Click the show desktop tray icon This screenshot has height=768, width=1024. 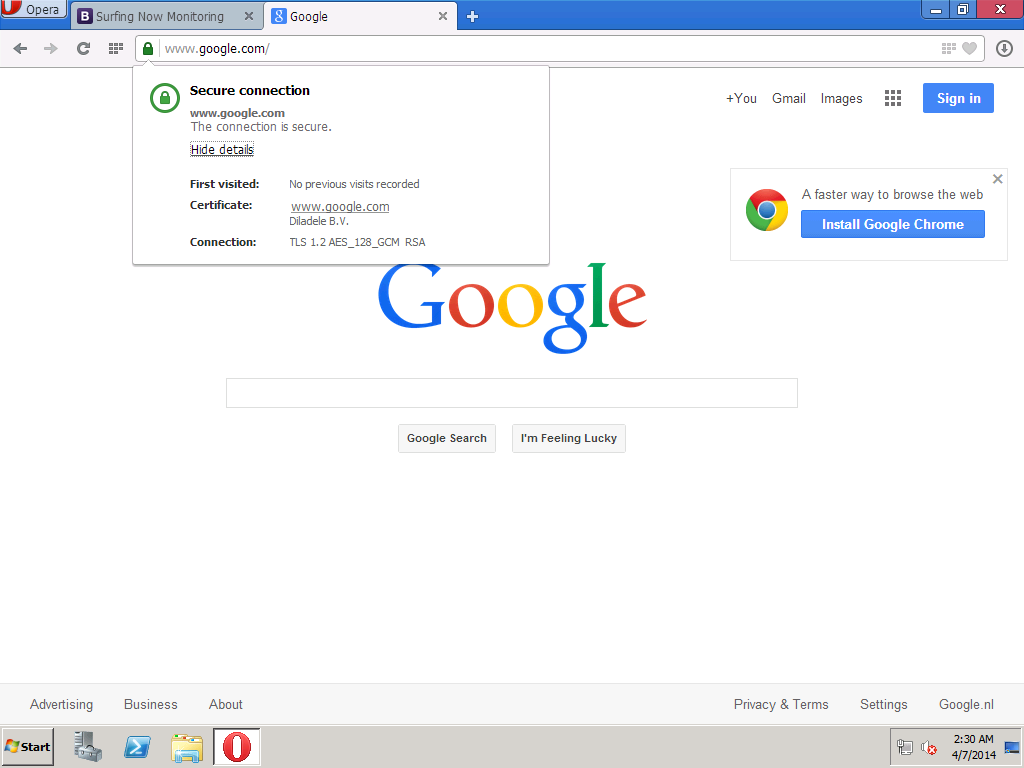tap(1012, 747)
